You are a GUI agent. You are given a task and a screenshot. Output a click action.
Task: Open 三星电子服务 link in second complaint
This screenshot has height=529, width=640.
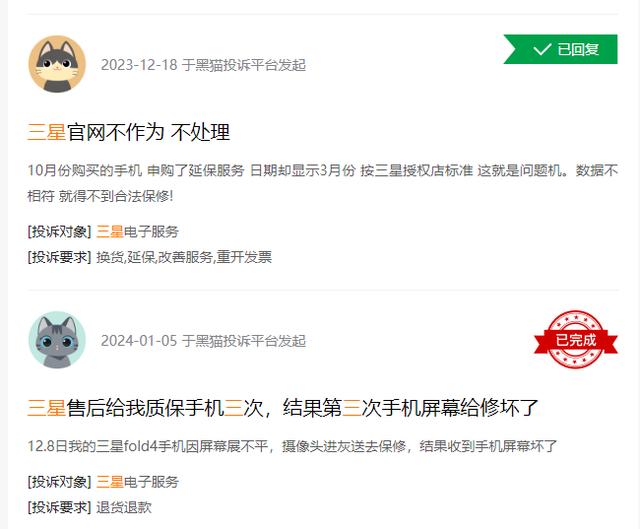coord(138,482)
